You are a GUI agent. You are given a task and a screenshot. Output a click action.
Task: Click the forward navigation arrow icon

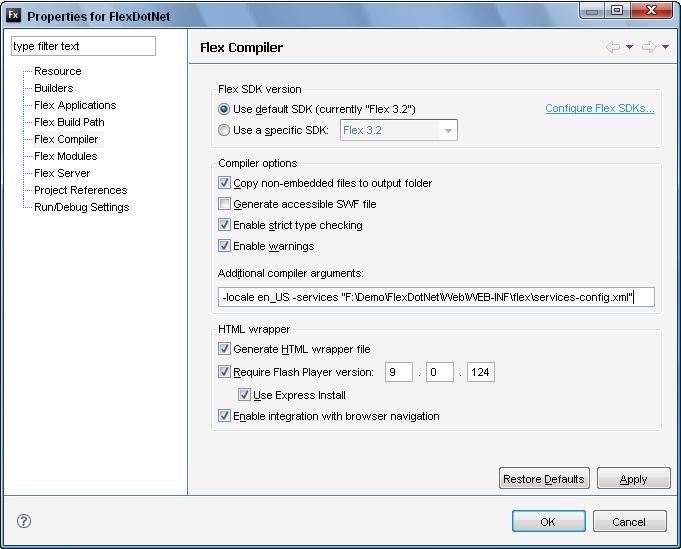pos(648,47)
